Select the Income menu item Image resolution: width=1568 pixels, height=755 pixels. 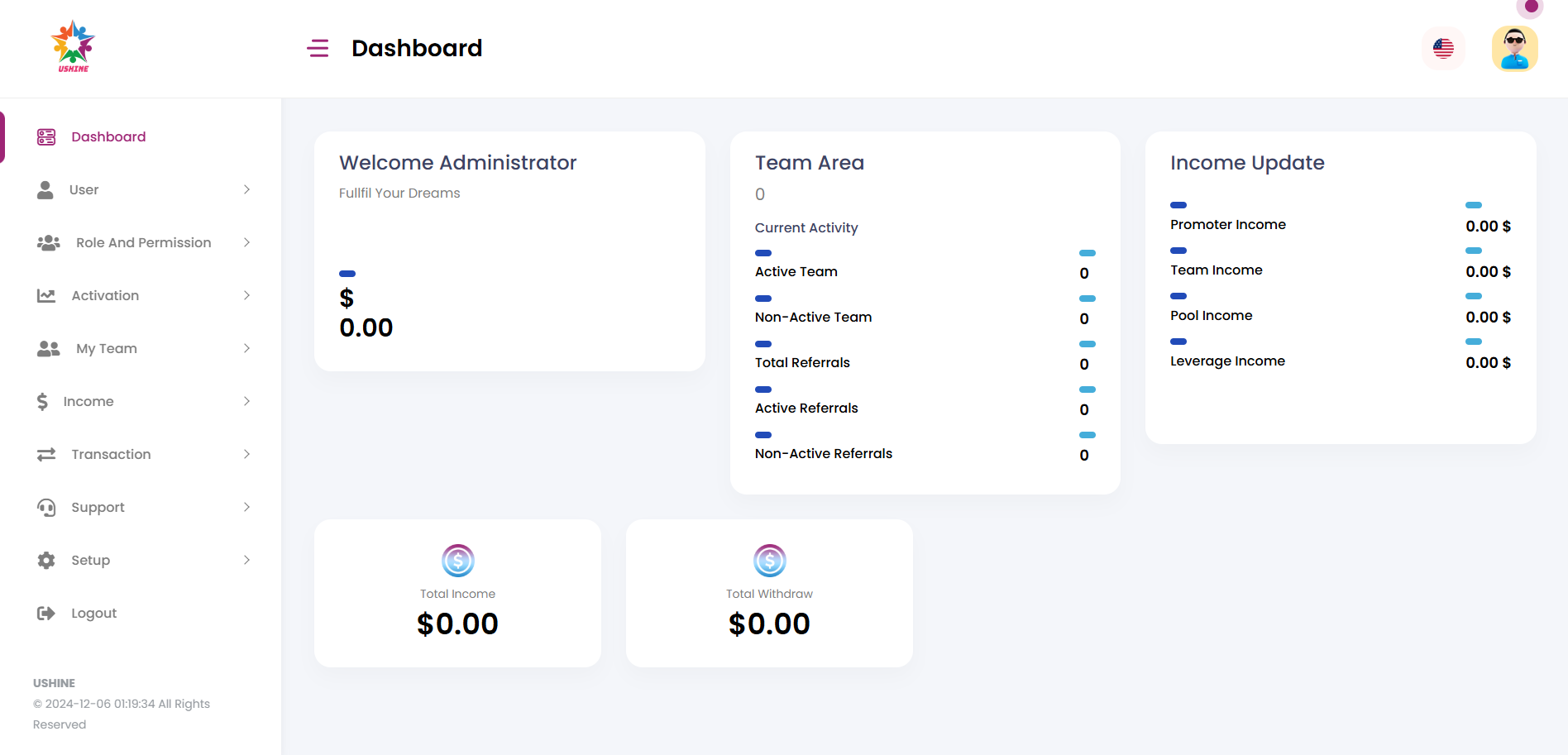coord(88,402)
